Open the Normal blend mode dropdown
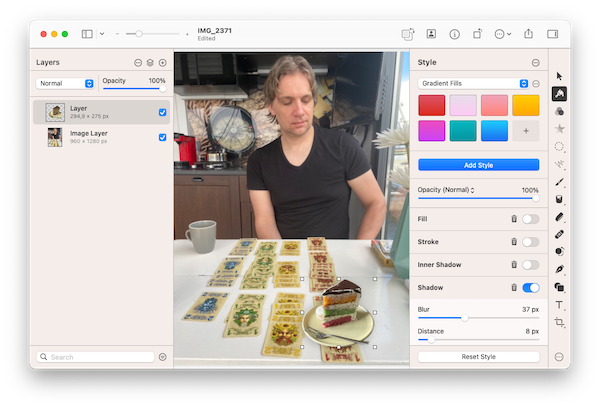This screenshot has width=600, height=408. click(65, 83)
